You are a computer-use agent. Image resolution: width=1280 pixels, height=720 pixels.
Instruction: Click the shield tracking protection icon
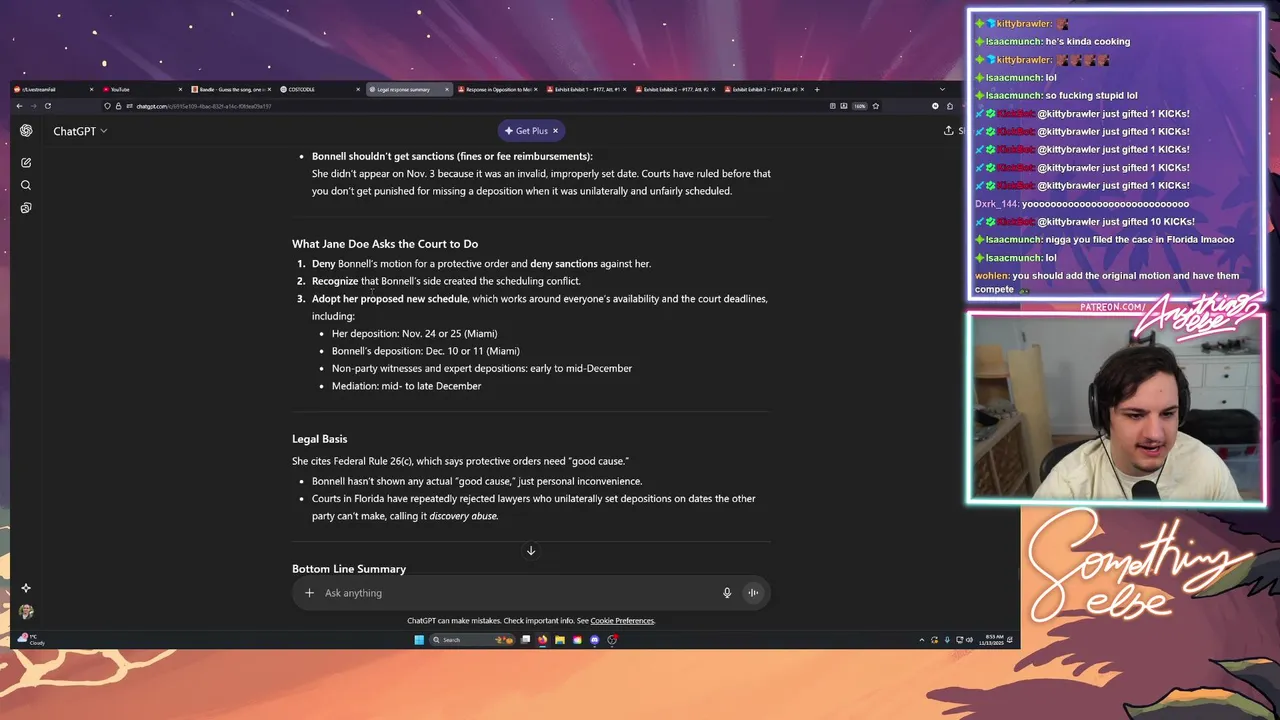click(107, 106)
